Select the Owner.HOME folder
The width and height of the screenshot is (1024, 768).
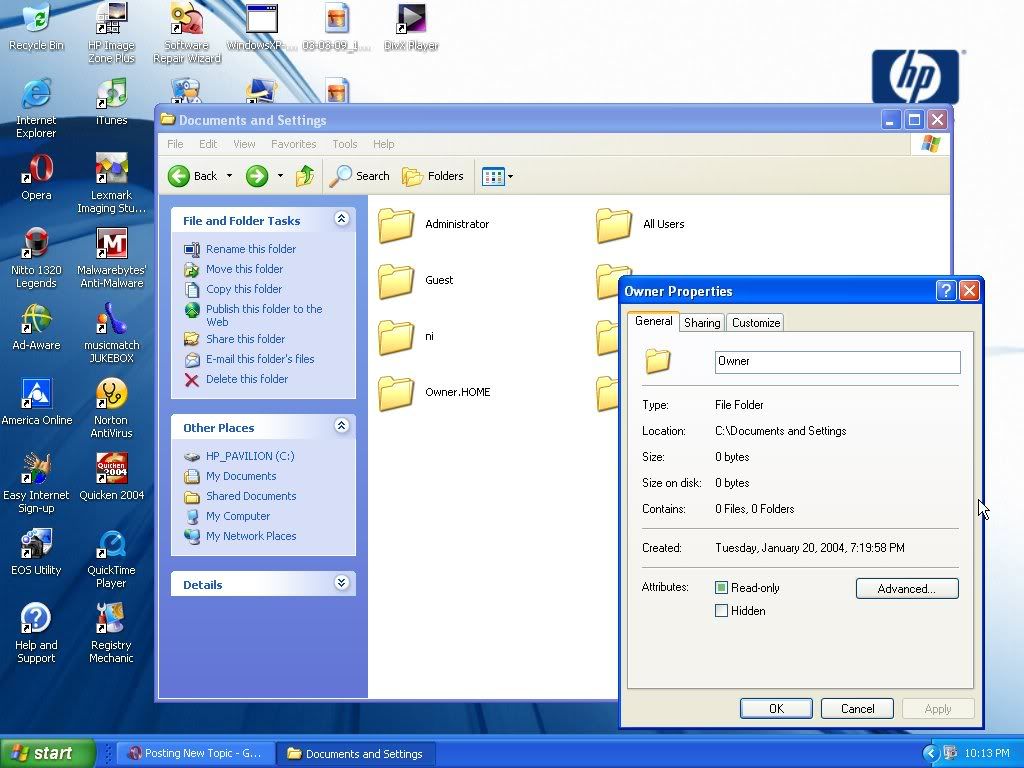(434, 392)
